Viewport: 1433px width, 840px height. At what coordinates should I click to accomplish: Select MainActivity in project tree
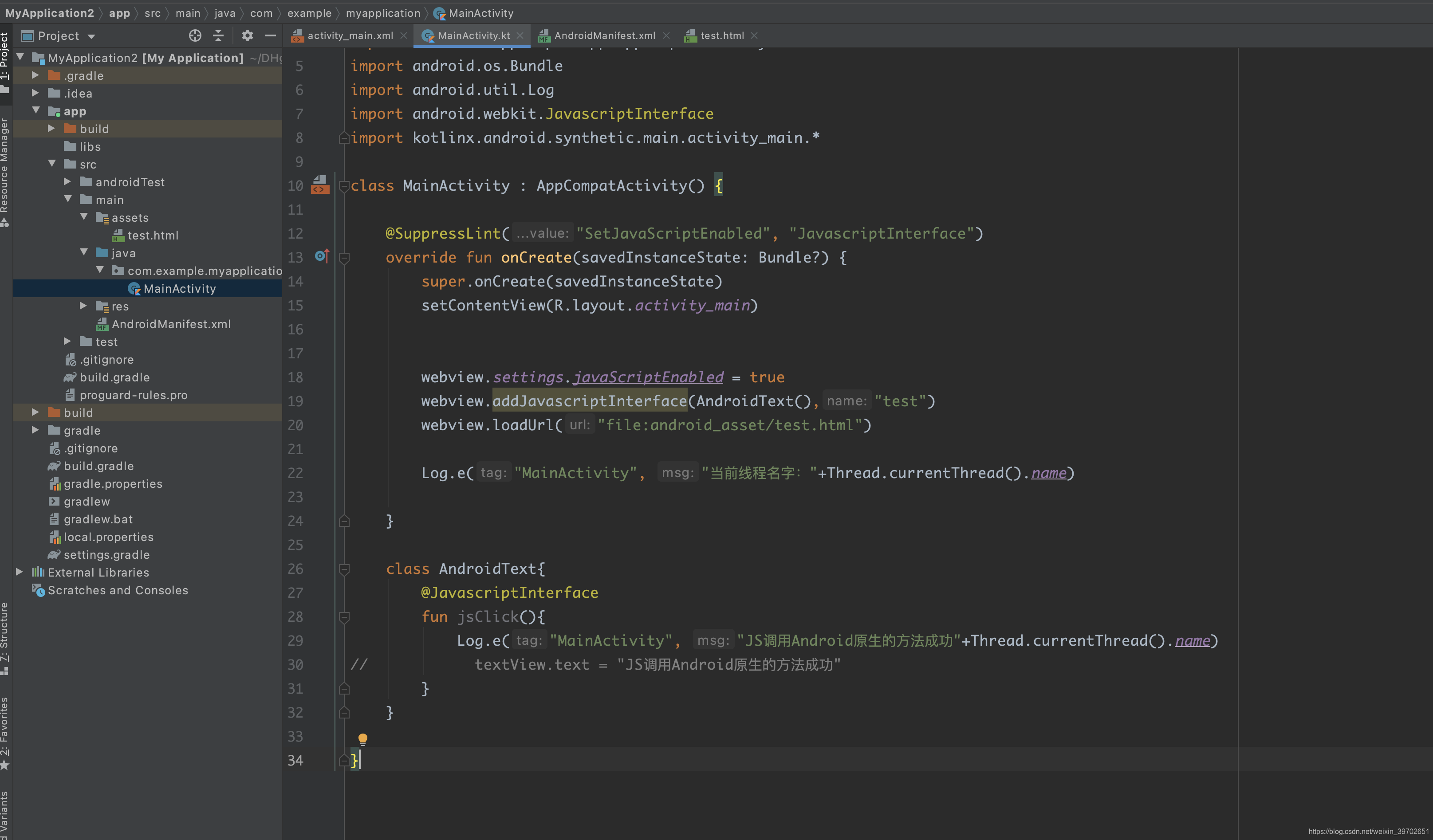(x=180, y=289)
